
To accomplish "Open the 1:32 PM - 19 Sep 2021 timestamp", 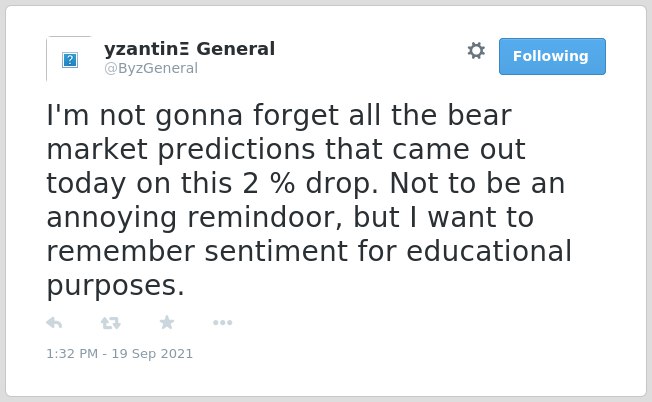I will (x=120, y=354).
